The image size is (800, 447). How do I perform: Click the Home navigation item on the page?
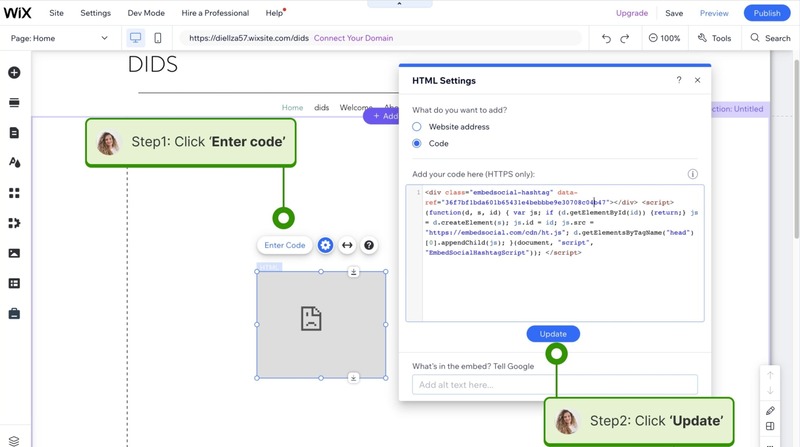point(292,108)
